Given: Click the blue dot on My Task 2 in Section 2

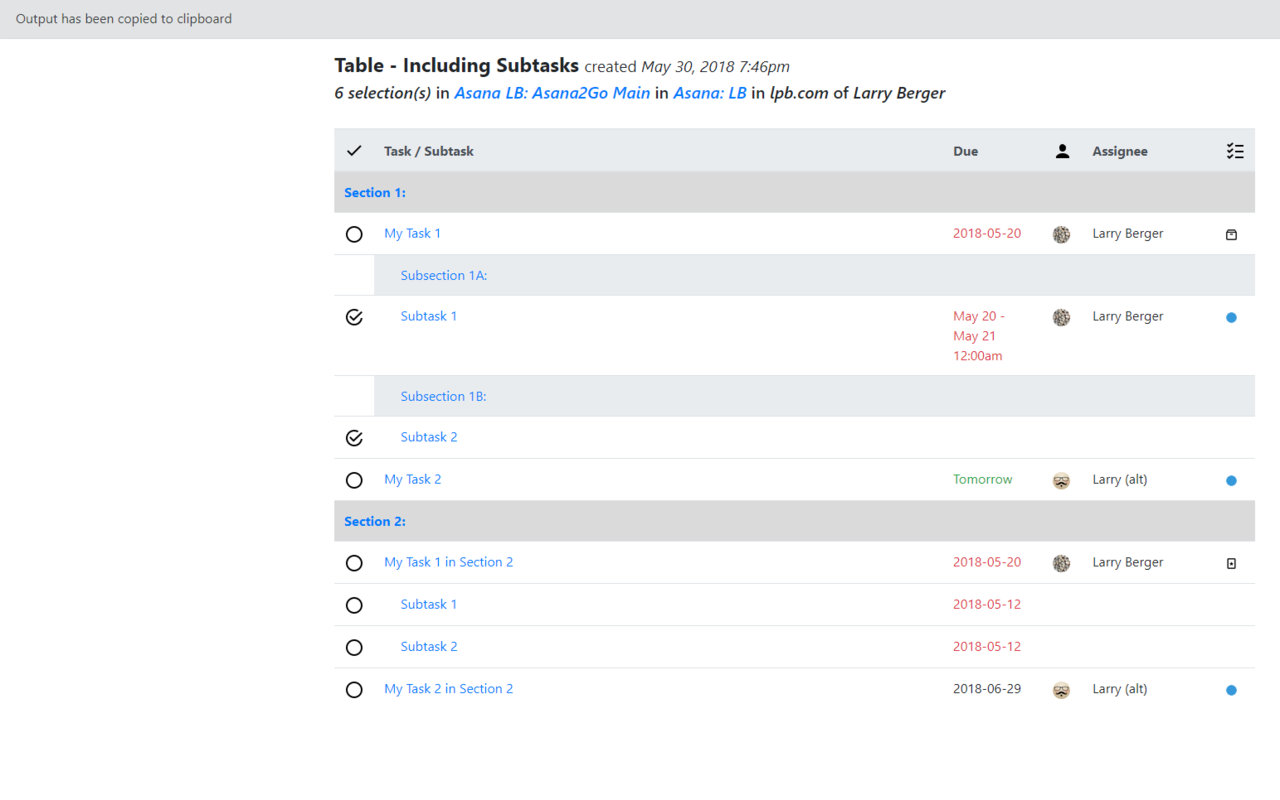Looking at the screenshot, I should click(1231, 690).
